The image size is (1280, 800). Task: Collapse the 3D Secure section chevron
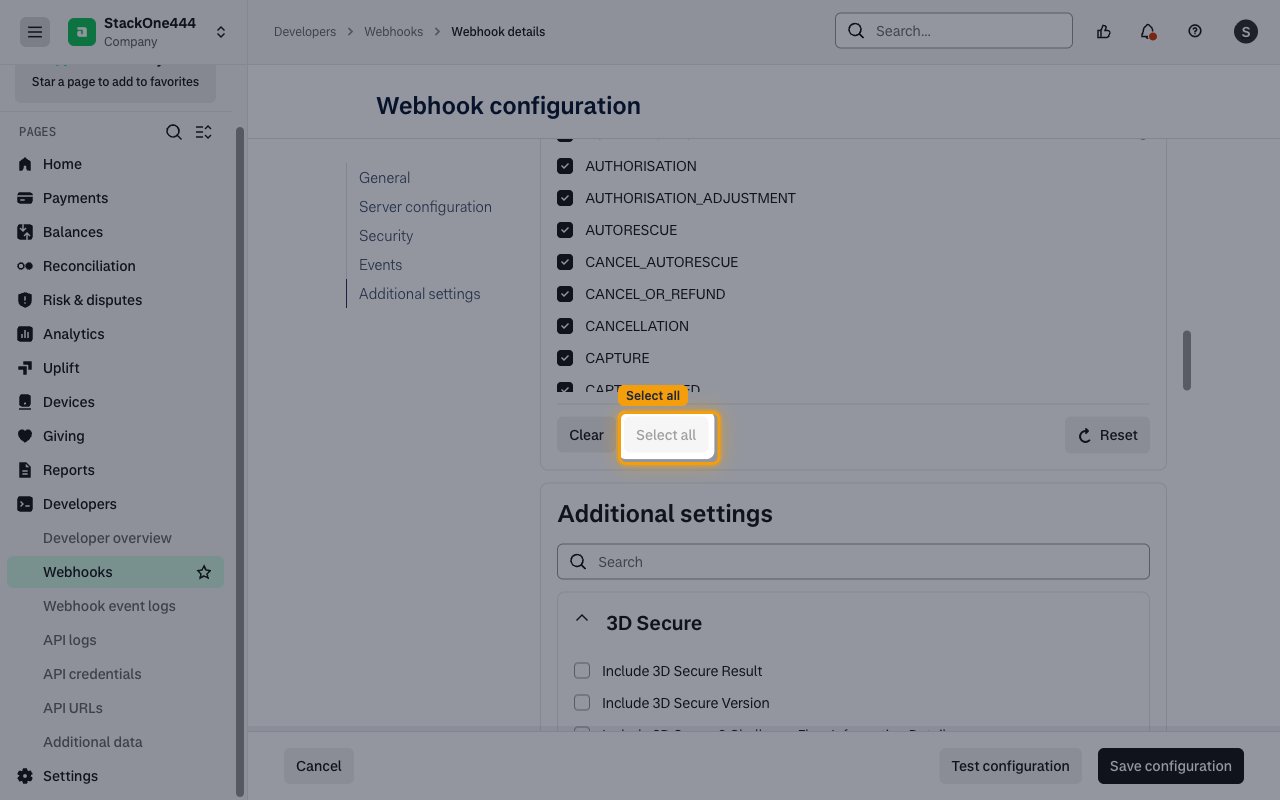(581, 620)
